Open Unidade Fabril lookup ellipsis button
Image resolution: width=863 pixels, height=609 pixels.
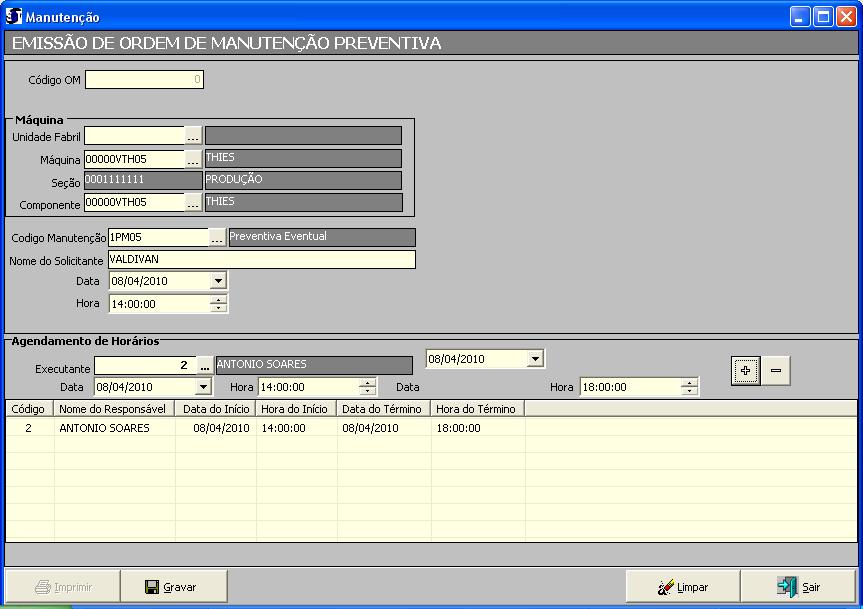click(193, 136)
